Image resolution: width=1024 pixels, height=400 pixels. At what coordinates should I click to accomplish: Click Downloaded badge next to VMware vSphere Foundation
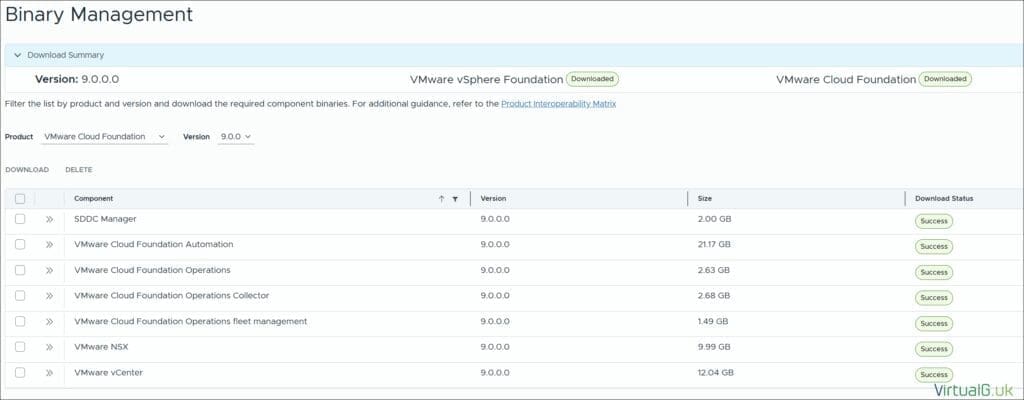pos(592,79)
